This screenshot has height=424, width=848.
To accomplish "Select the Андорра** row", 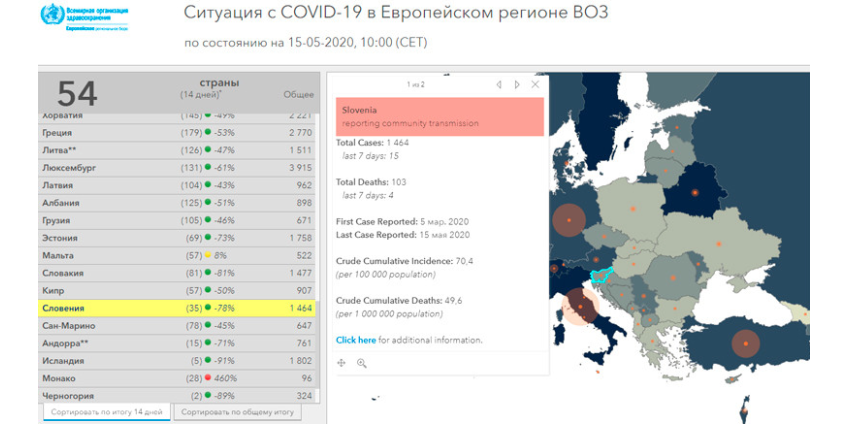I will tap(177, 343).
